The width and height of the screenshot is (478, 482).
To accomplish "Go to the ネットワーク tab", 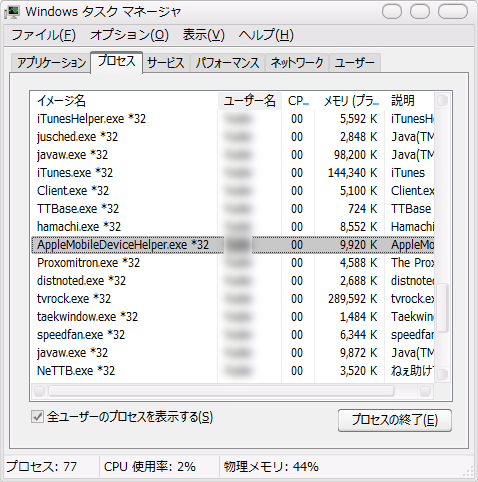I will tap(297, 63).
